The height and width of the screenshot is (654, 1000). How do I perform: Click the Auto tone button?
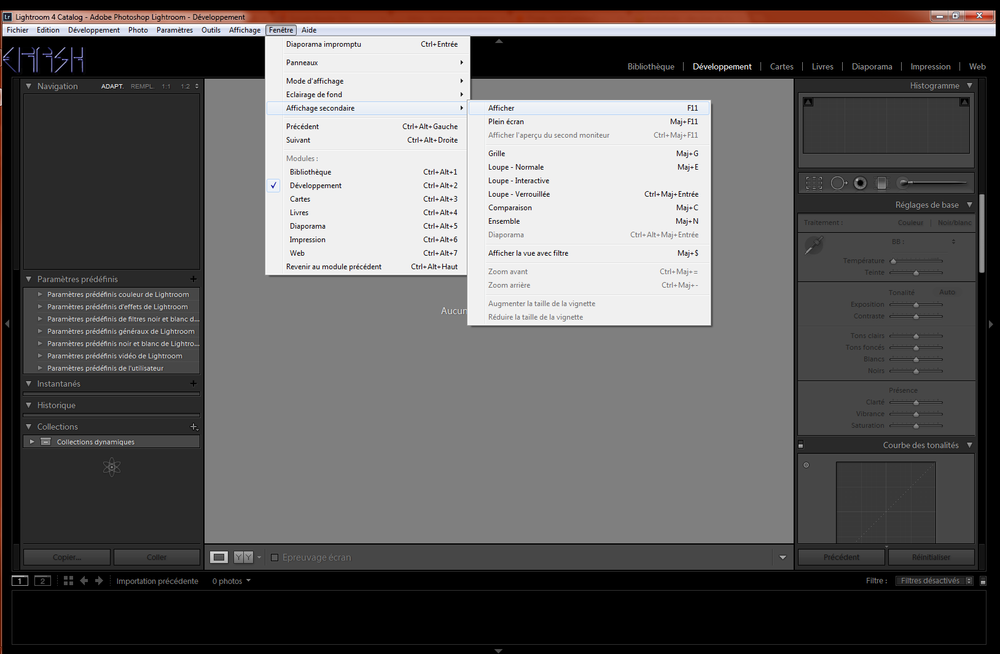click(947, 292)
